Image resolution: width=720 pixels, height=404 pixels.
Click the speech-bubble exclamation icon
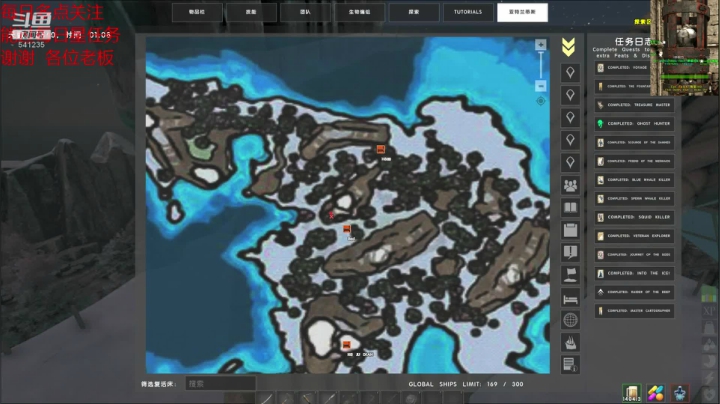tap(570, 252)
